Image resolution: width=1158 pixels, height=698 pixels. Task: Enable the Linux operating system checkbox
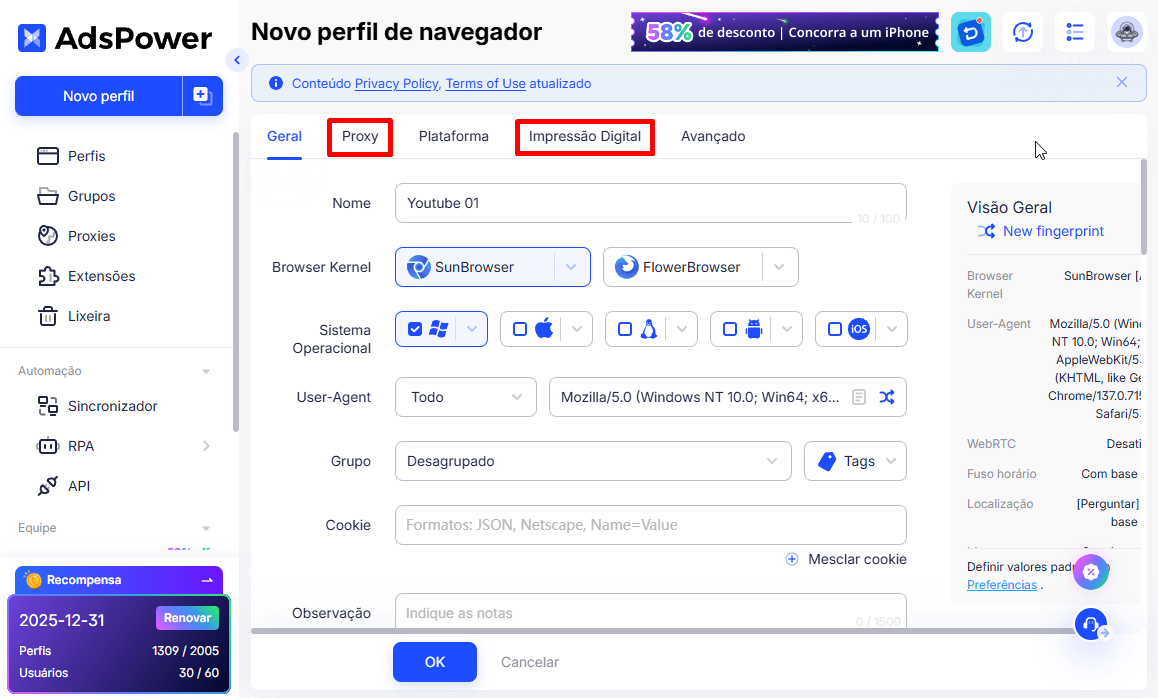[x=625, y=329]
